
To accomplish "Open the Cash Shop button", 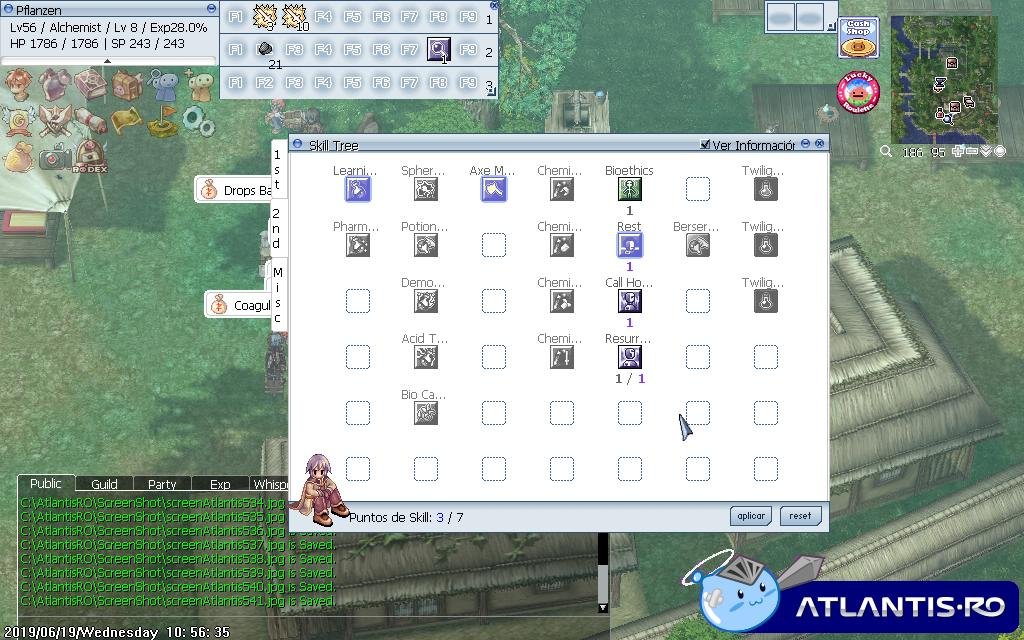I will 858,38.
